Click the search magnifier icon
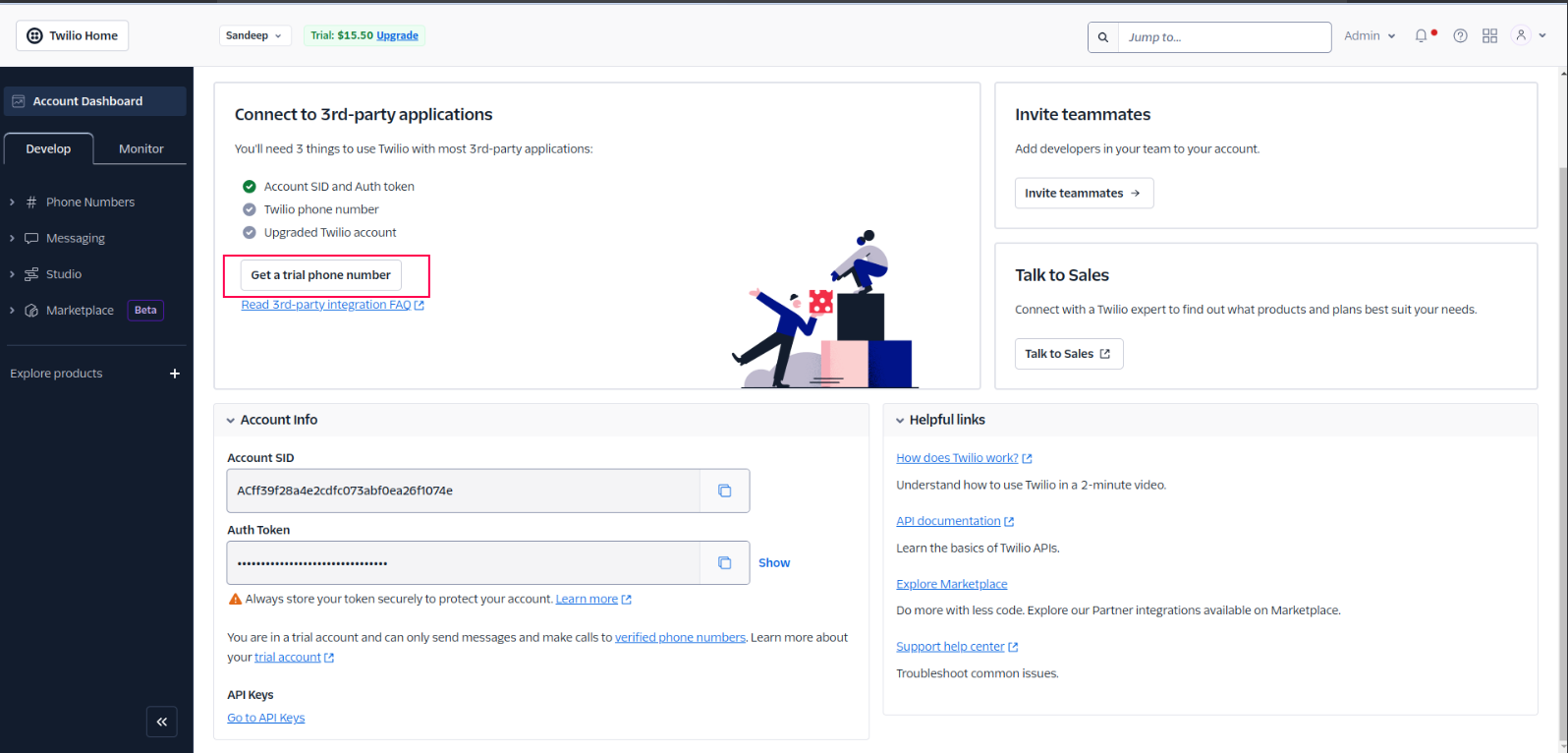1568x753 pixels. pos(1103,37)
